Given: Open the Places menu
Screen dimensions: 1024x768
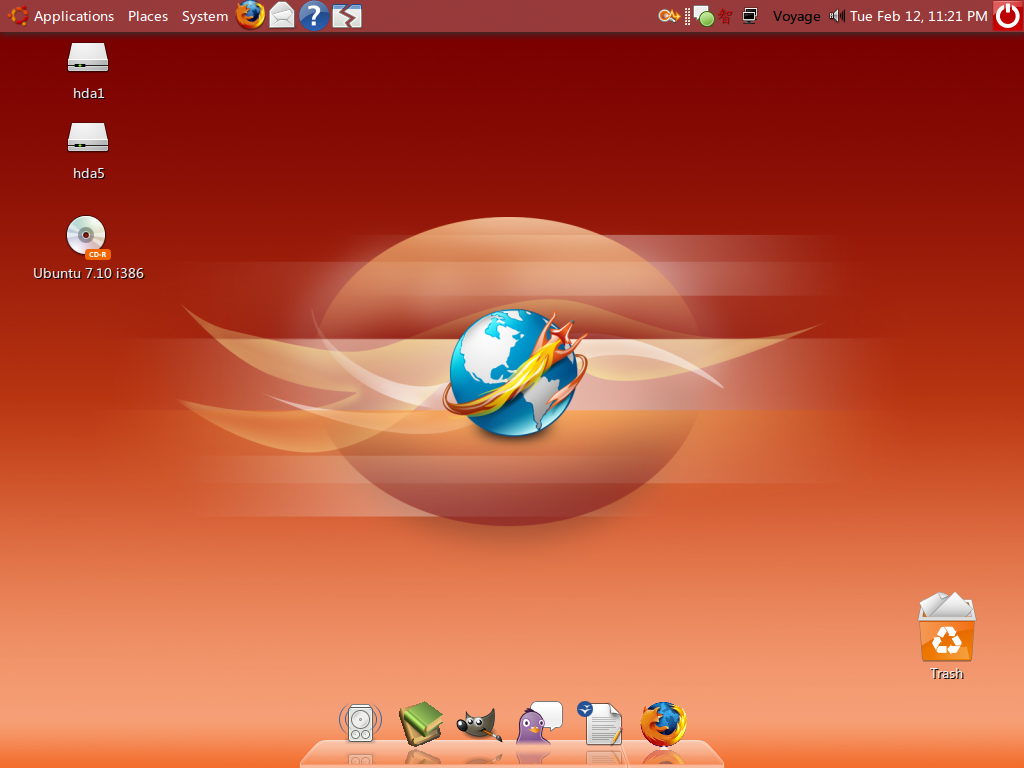Looking at the screenshot, I should point(148,16).
